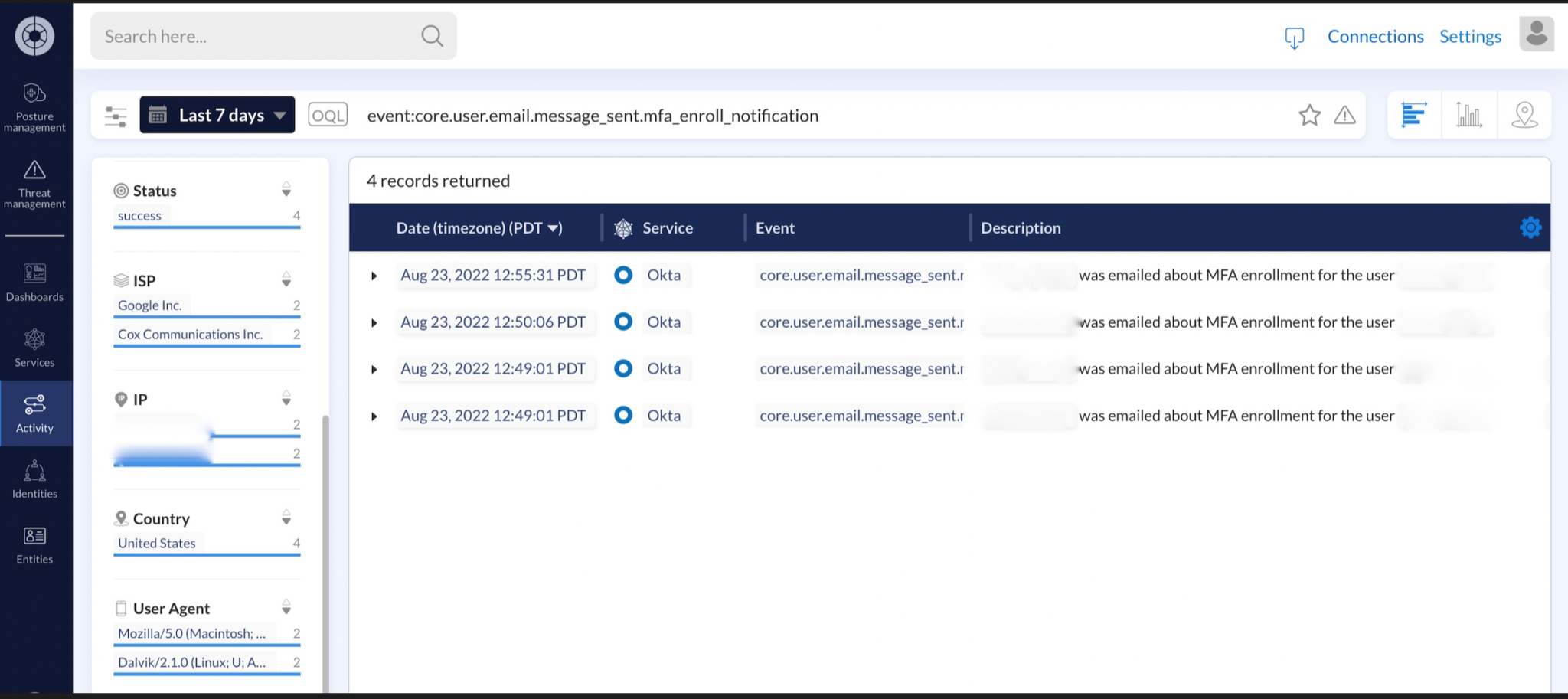
Task: Open the filter sliders icon
Action: pyautogui.click(x=116, y=116)
